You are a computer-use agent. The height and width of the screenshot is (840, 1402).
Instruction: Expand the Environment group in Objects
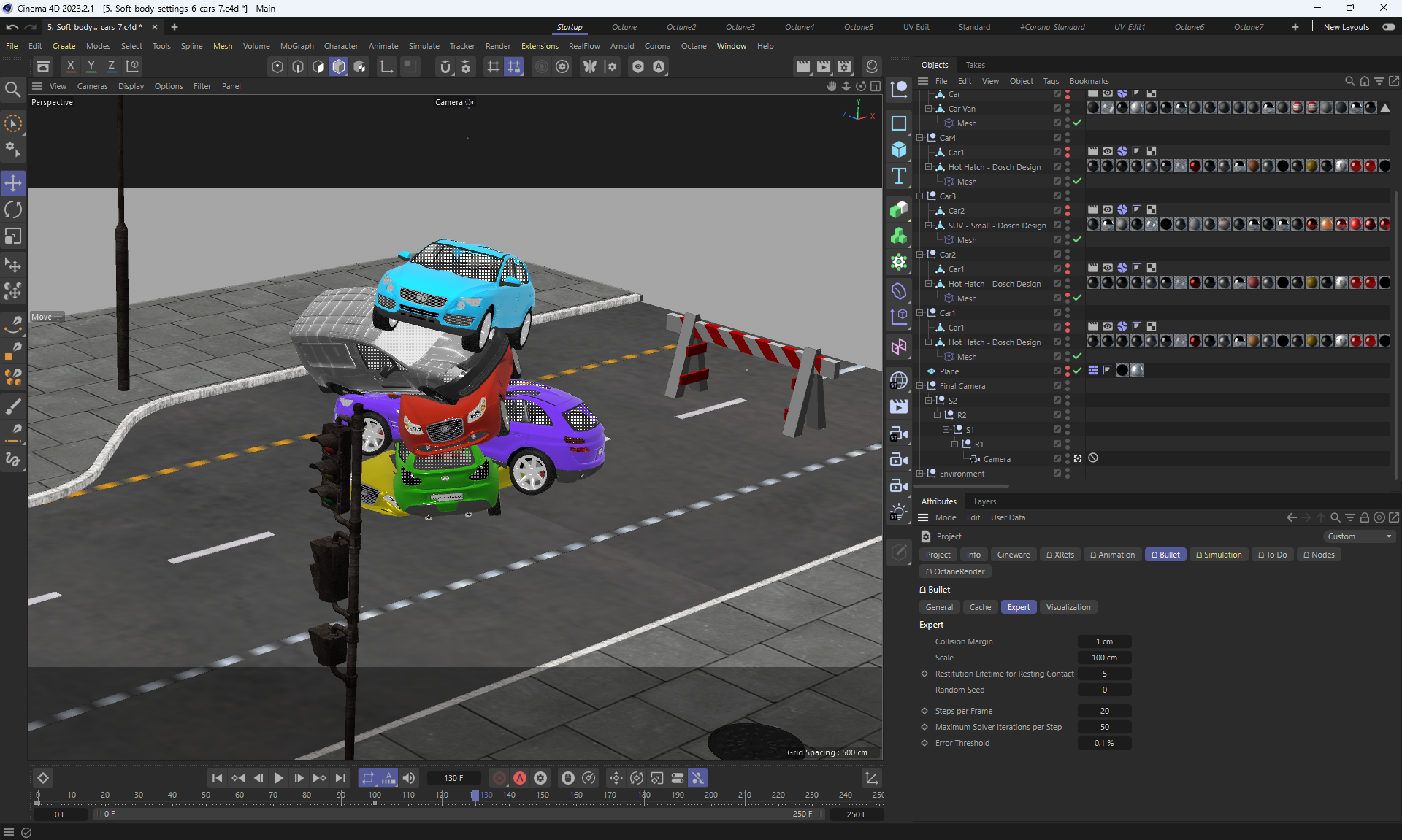(x=920, y=474)
